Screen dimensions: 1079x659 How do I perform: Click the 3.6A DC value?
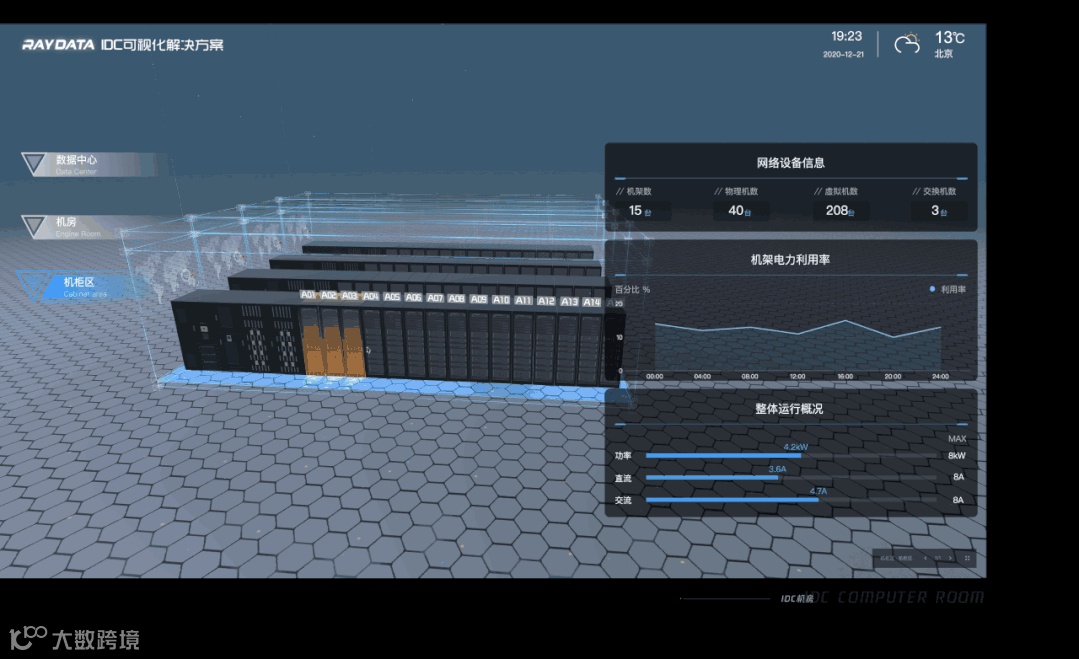pyautogui.click(x=777, y=469)
